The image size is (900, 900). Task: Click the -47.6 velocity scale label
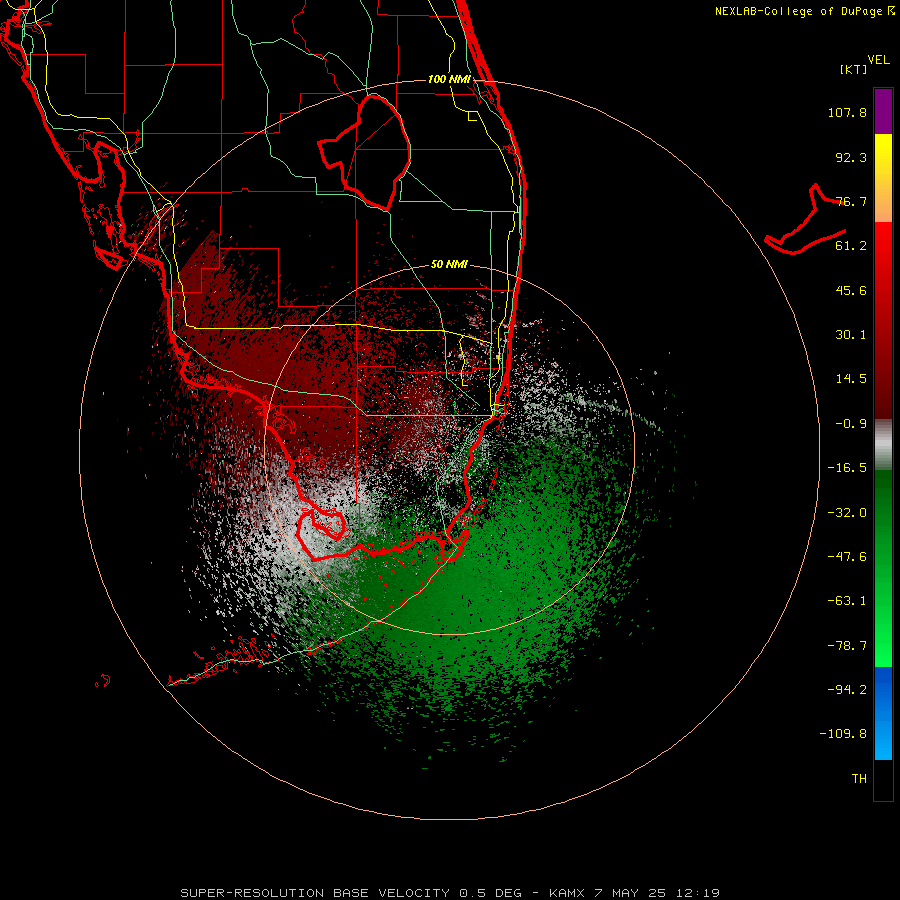847,557
